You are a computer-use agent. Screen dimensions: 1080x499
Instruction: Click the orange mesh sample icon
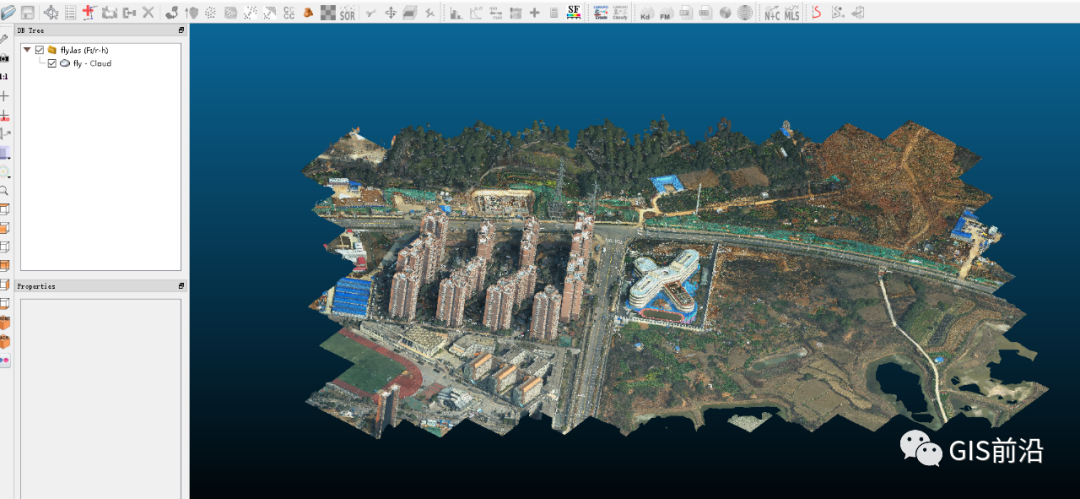(x=308, y=12)
